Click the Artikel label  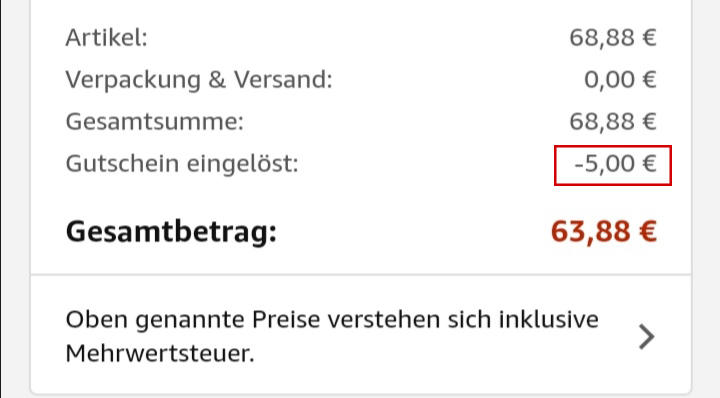coord(107,38)
